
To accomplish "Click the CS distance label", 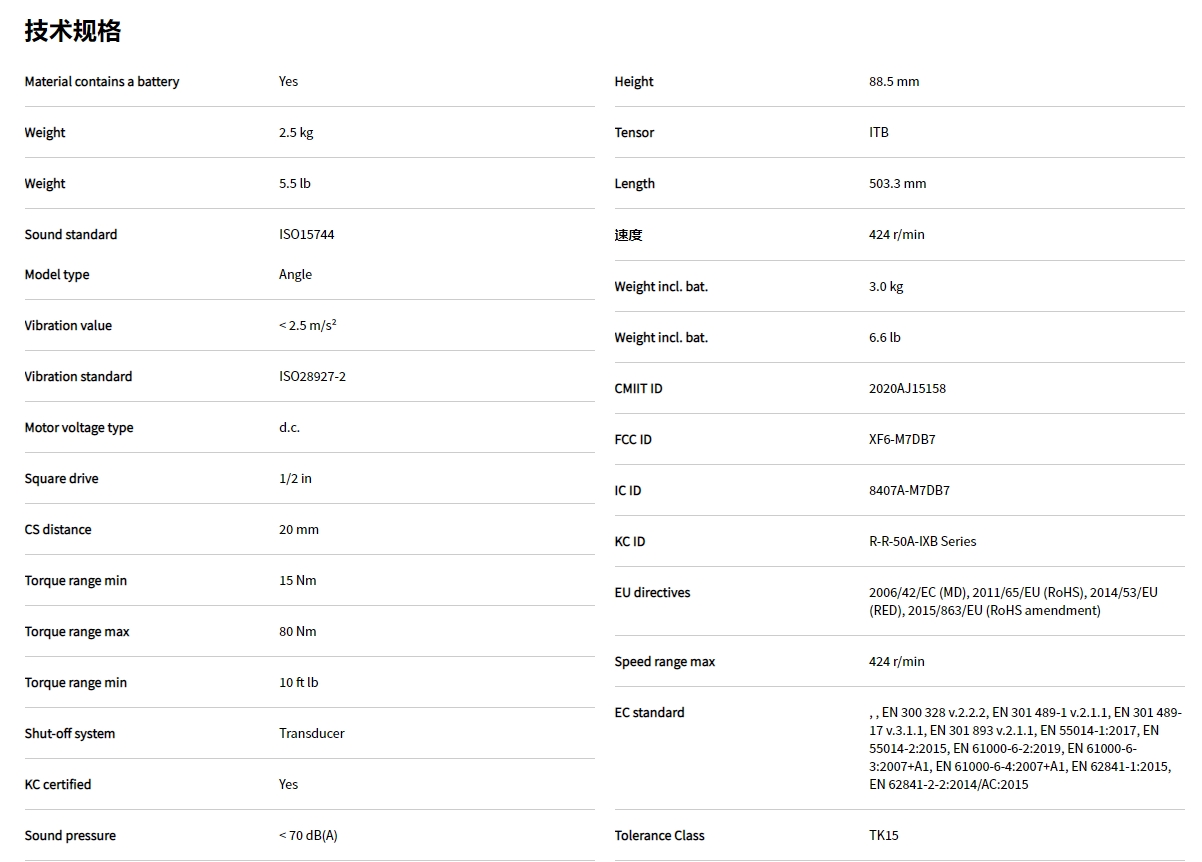I will coord(58,530).
